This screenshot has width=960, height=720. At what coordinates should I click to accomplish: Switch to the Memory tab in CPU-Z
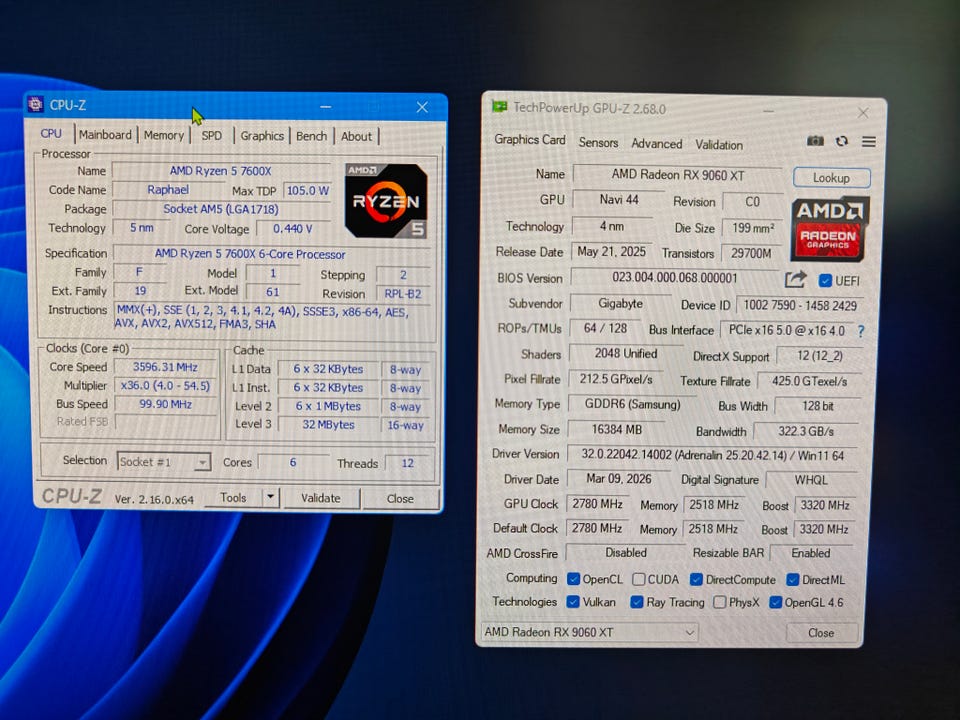(x=163, y=135)
